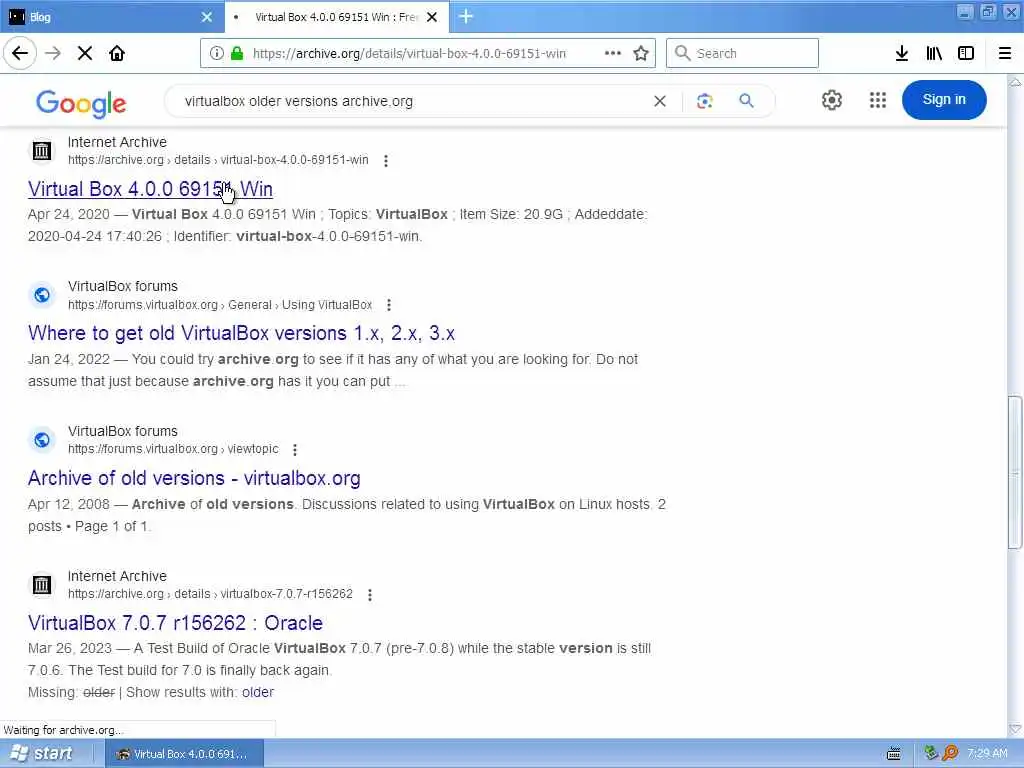Open 'Where to get old VirtualBox versions' link

point(241,333)
